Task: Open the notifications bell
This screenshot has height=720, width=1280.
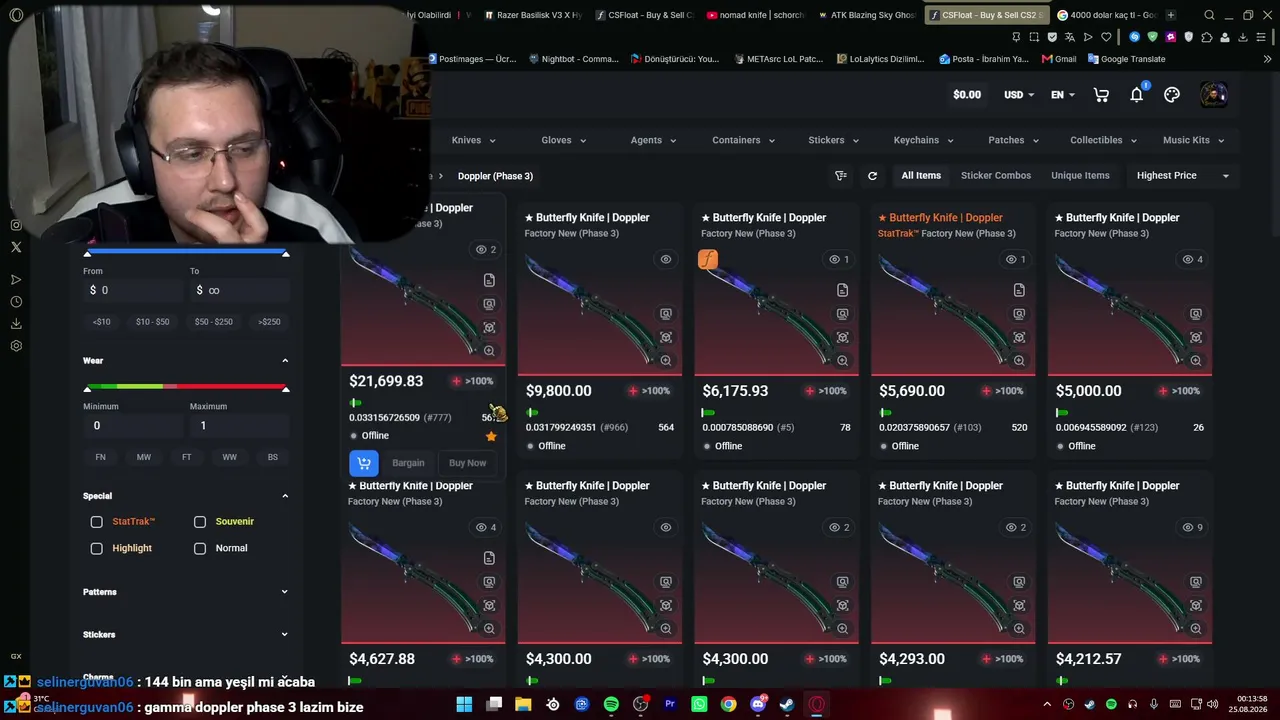Action: click(x=1136, y=95)
